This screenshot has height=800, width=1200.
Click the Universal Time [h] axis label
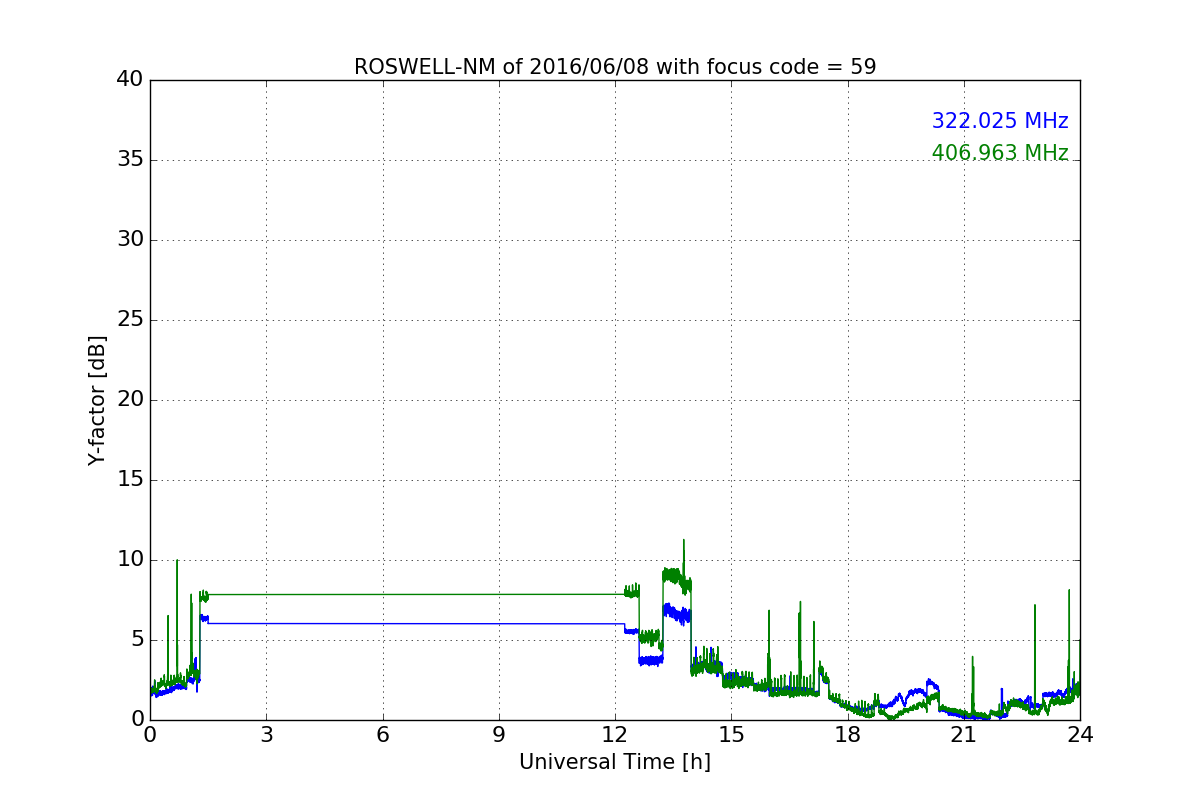click(615, 762)
